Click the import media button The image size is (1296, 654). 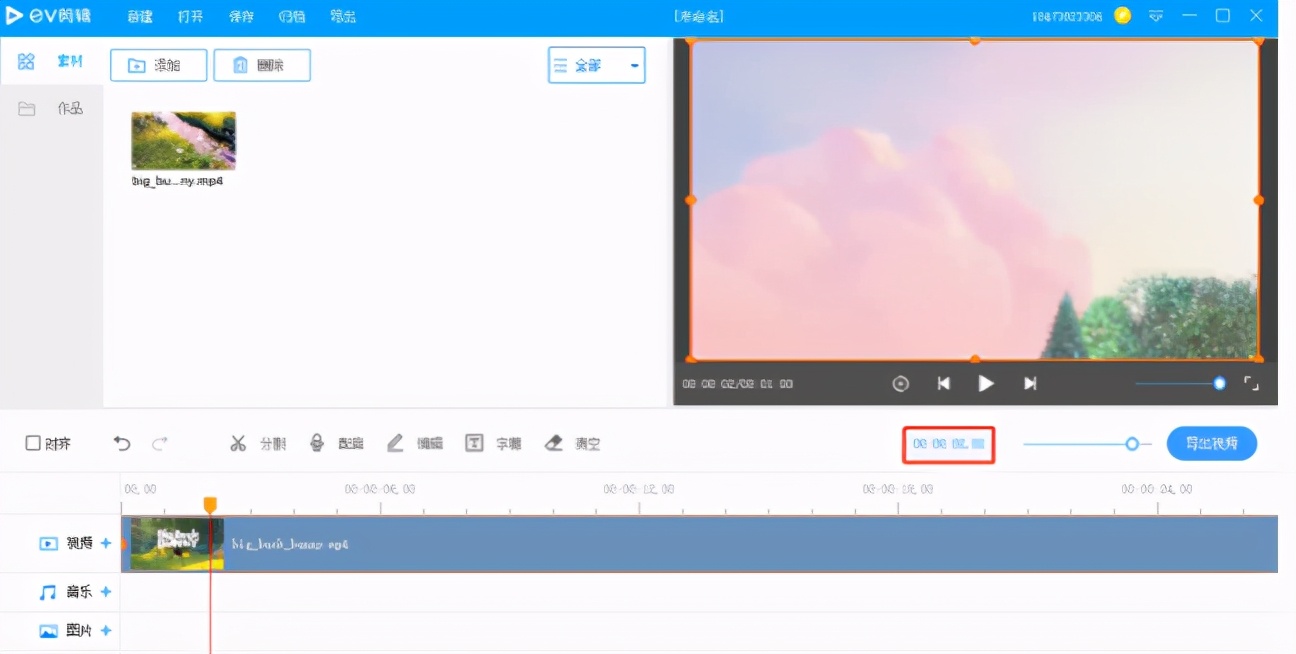click(x=158, y=64)
